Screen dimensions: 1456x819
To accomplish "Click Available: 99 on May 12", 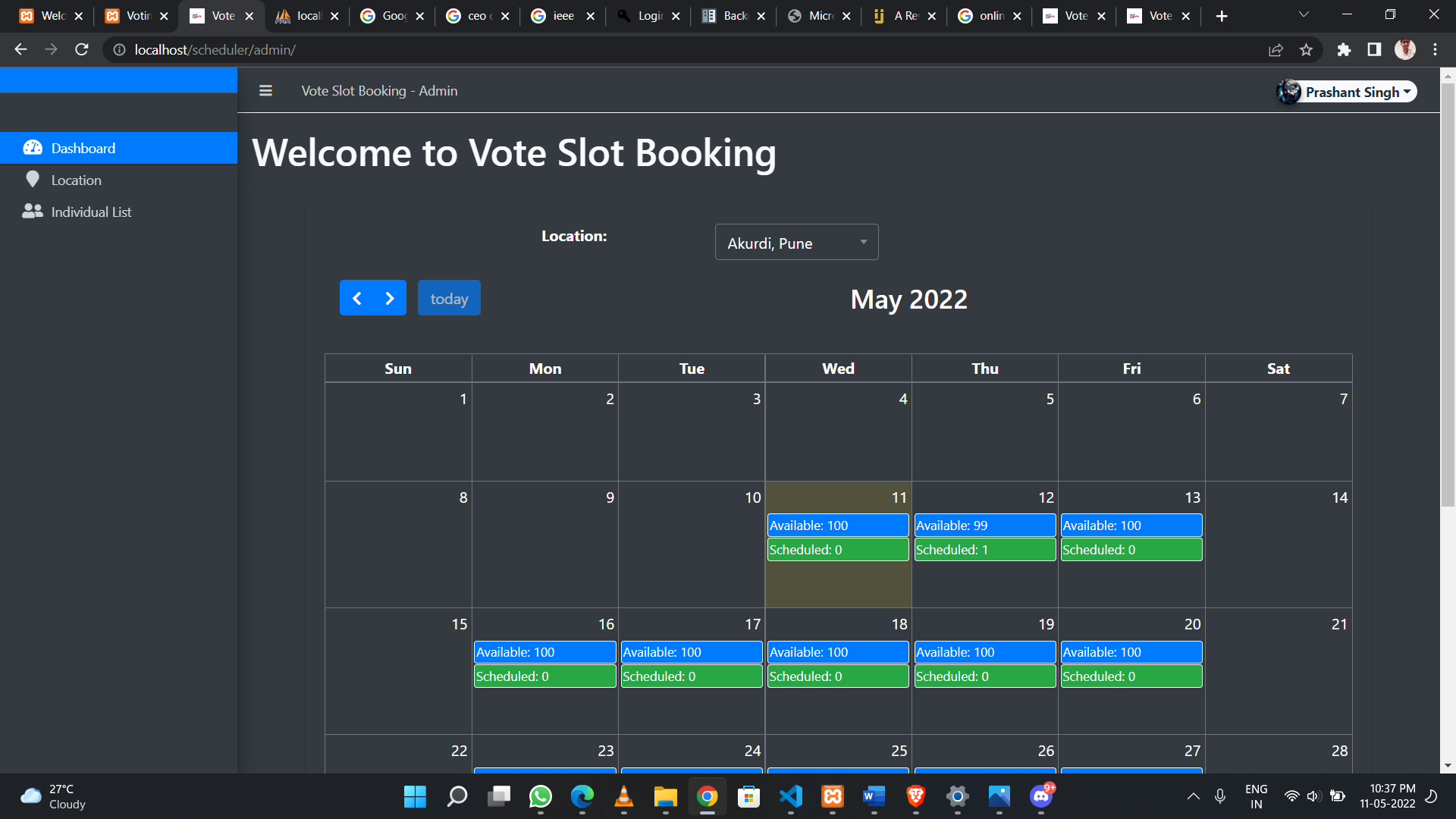I will pyautogui.click(x=984, y=525).
